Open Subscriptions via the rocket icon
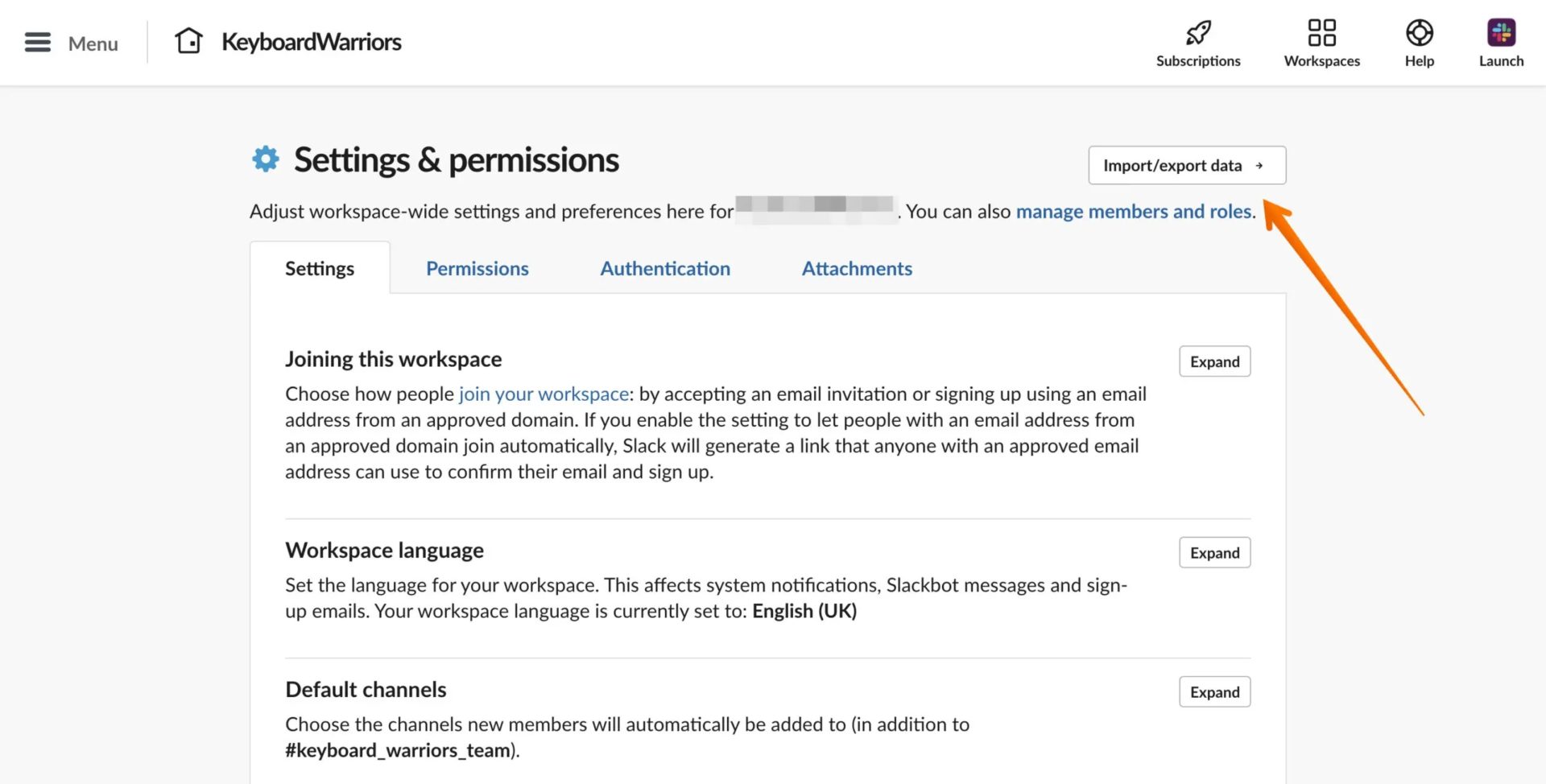 1197,32
